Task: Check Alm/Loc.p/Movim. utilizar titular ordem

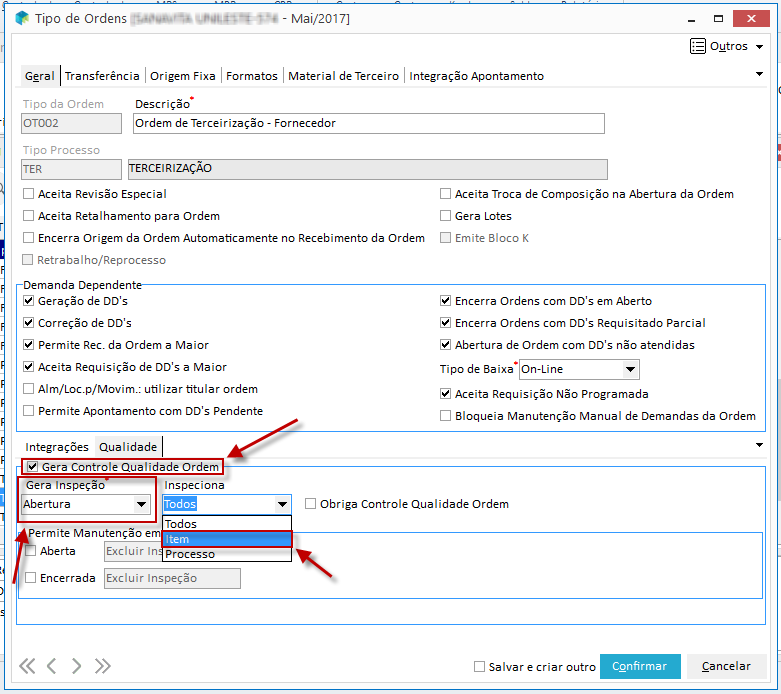Action: tap(28, 388)
